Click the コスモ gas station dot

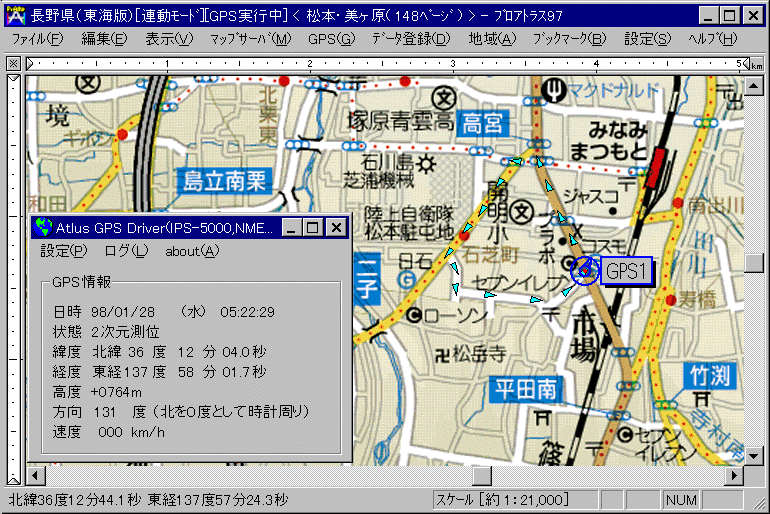(x=563, y=242)
